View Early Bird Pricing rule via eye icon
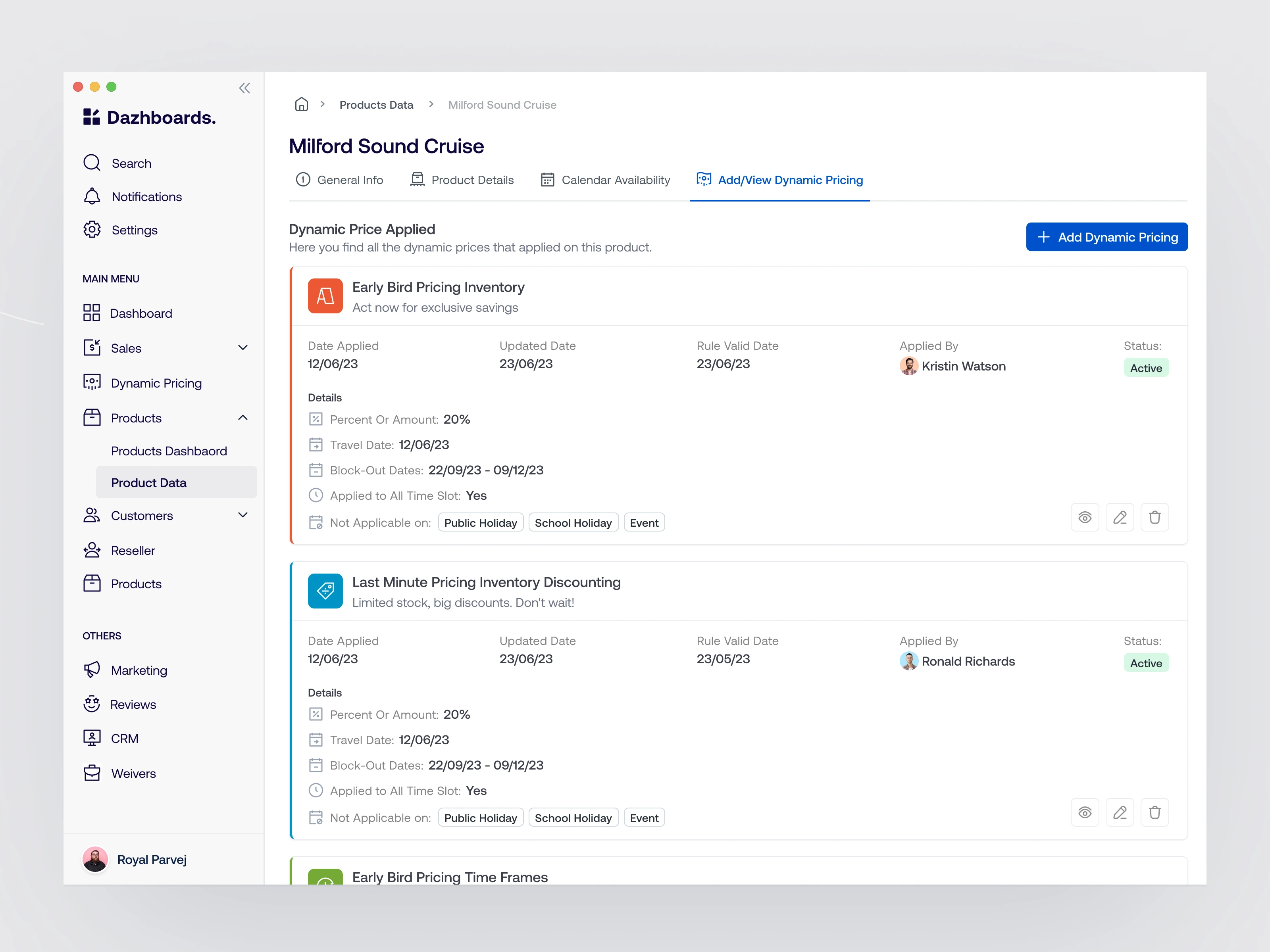Image resolution: width=1270 pixels, height=952 pixels. 1085,518
